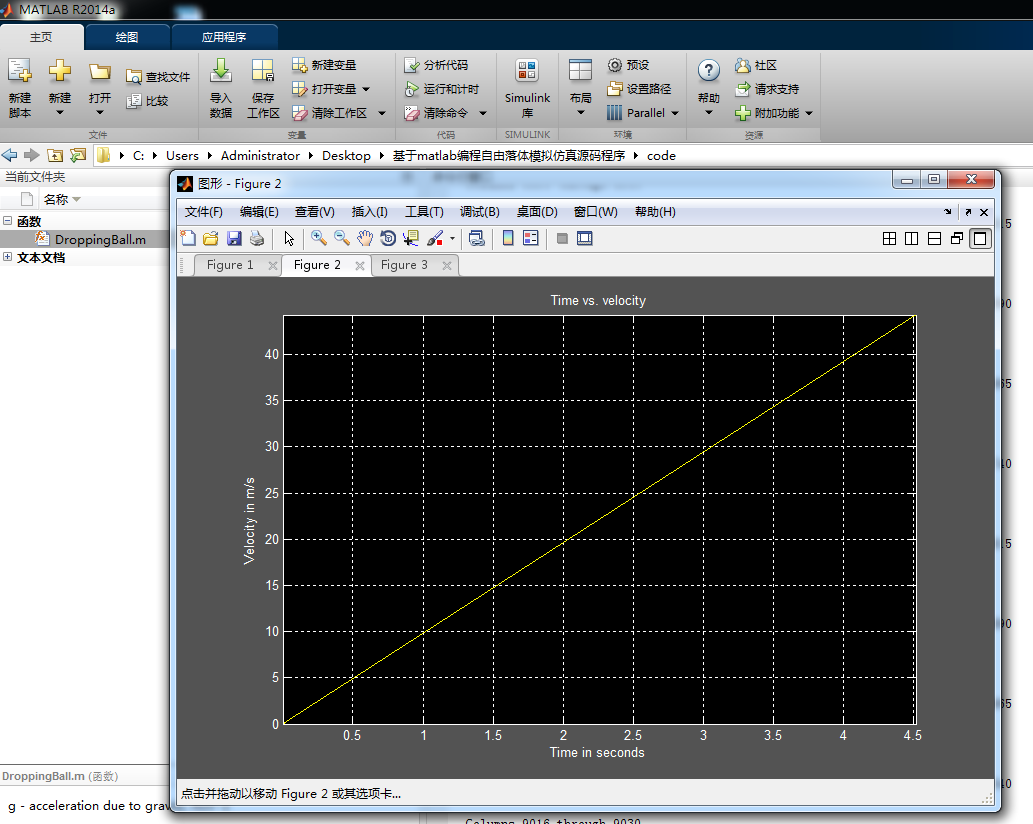This screenshot has width=1033, height=824.
Task: Save the figure using the floppy disk icon
Action: 234,238
